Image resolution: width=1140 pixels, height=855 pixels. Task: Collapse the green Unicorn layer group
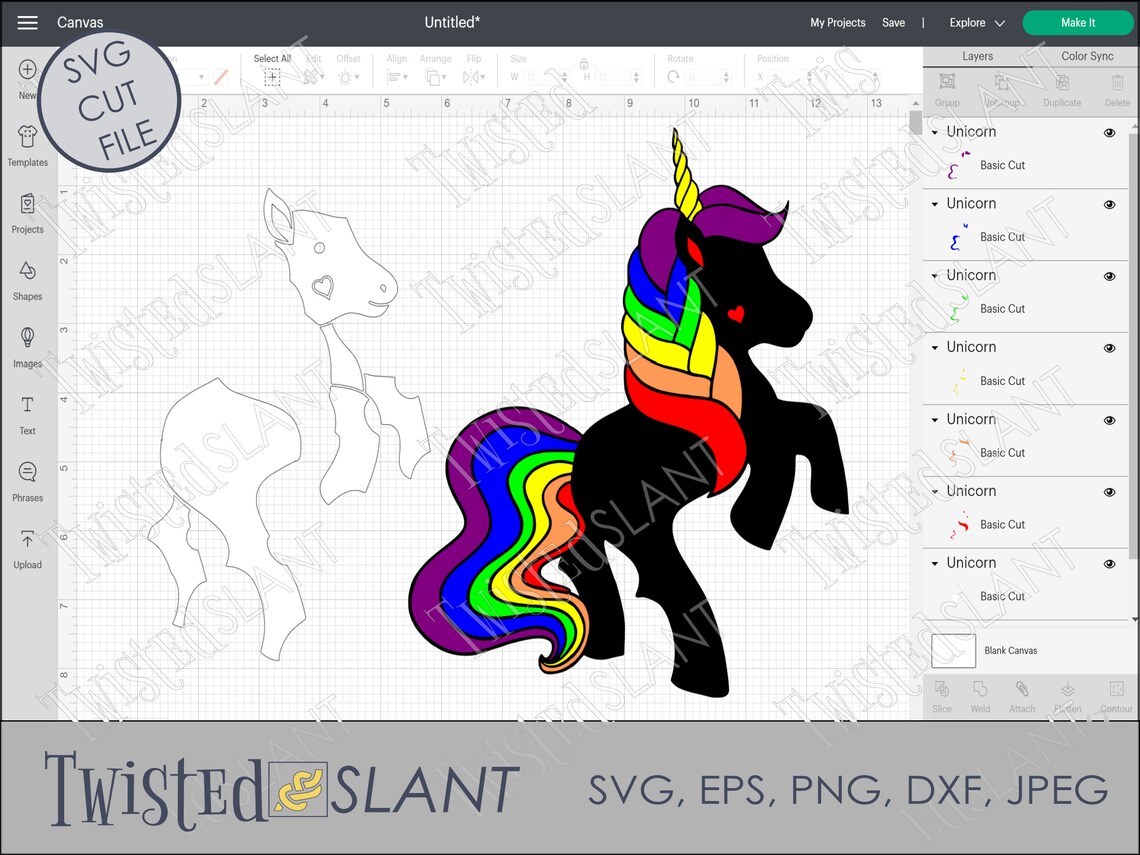click(x=935, y=276)
